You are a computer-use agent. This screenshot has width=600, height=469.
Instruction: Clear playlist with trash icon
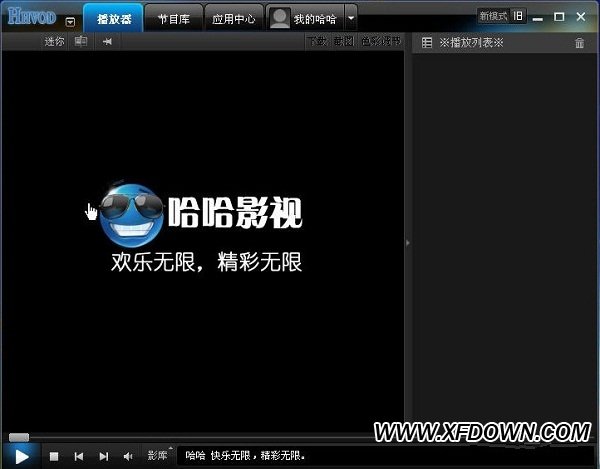pyautogui.click(x=579, y=43)
